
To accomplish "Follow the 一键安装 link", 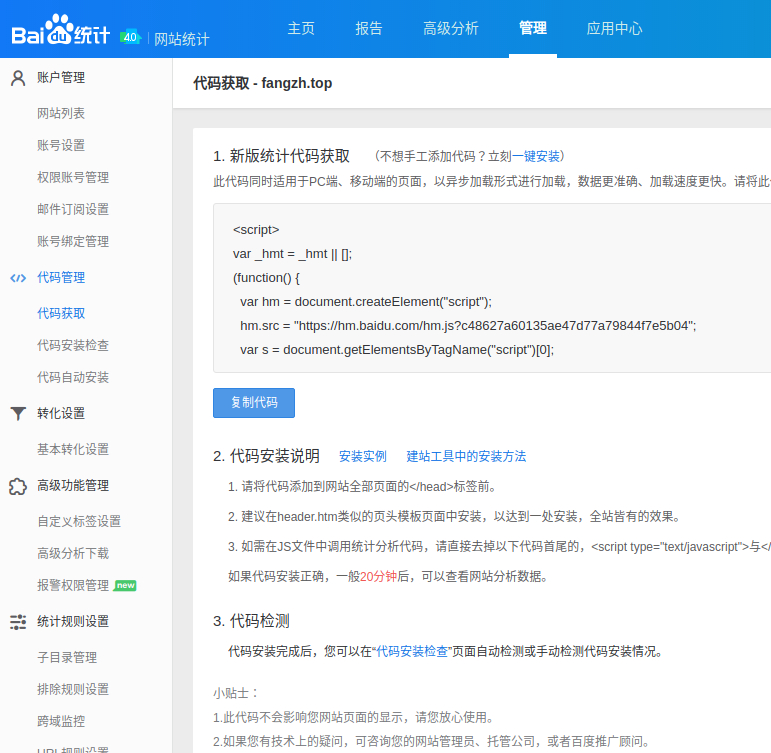I will click(536, 156).
